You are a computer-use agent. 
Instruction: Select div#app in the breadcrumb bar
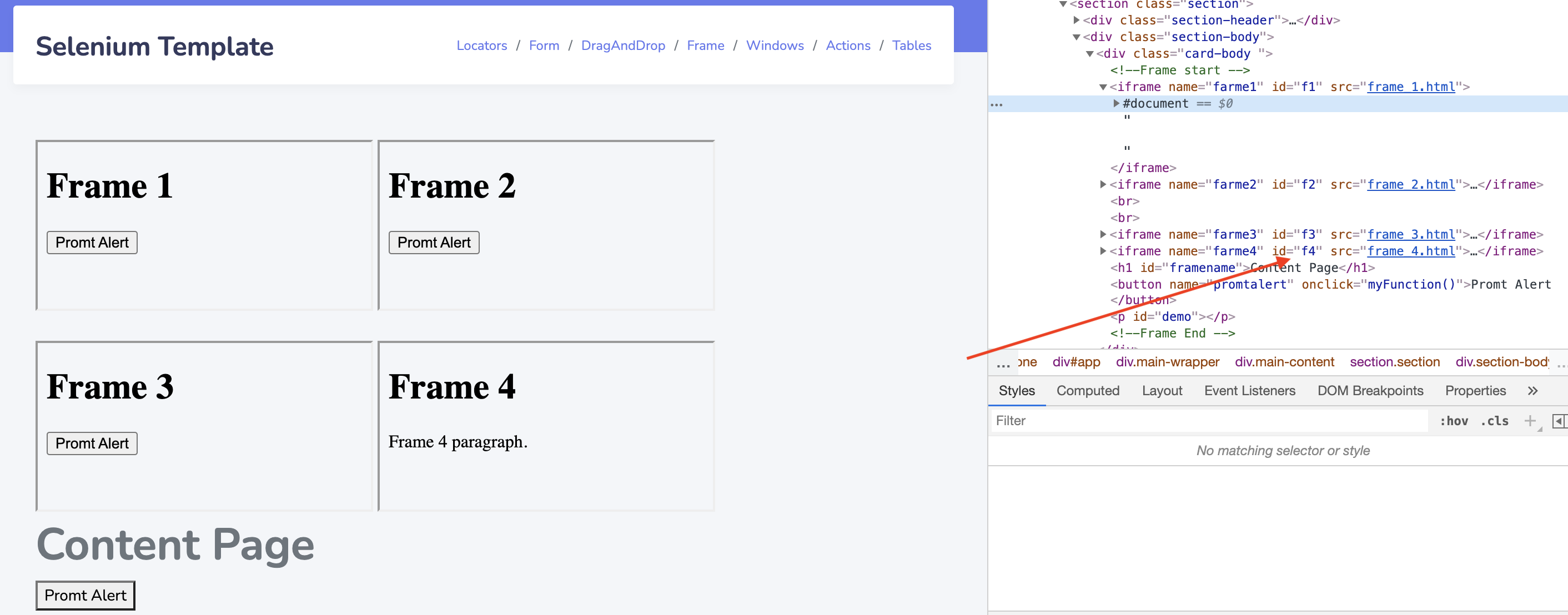[x=1076, y=362]
